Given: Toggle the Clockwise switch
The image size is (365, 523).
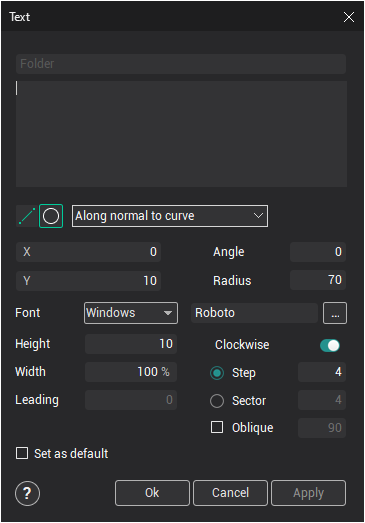Looking at the screenshot, I should pyautogui.click(x=330, y=345).
